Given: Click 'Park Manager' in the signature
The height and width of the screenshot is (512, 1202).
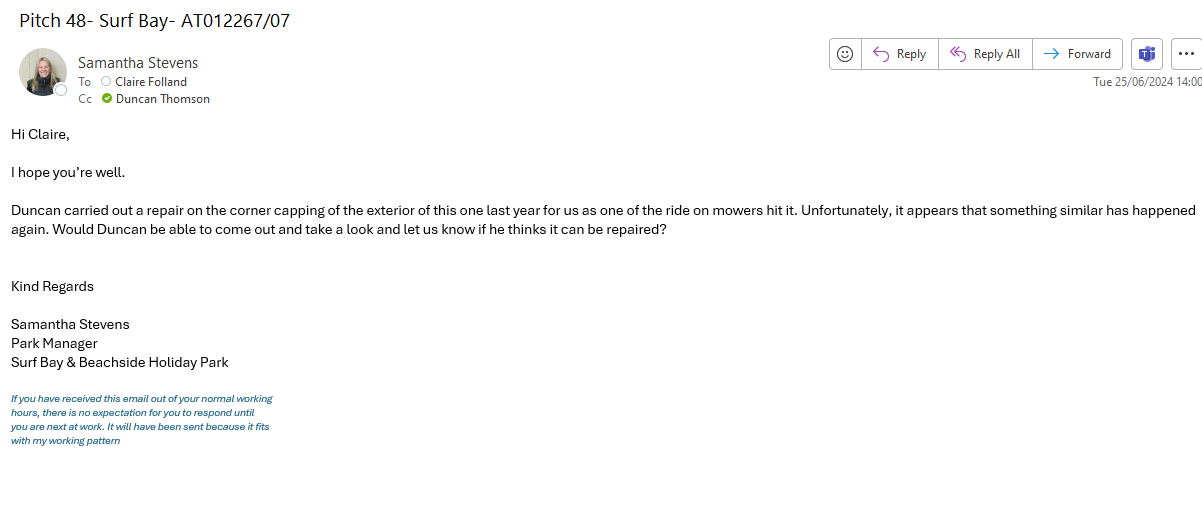Looking at the screenshot, I should [54, 343].
